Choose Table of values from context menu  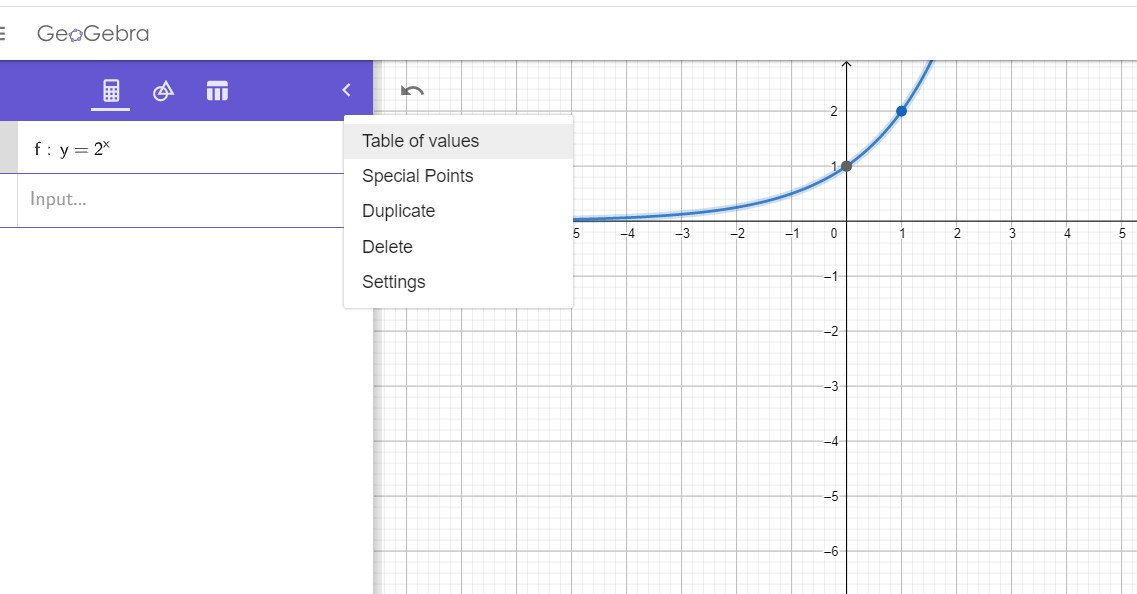pyautogui.click(x=421, y=141)
